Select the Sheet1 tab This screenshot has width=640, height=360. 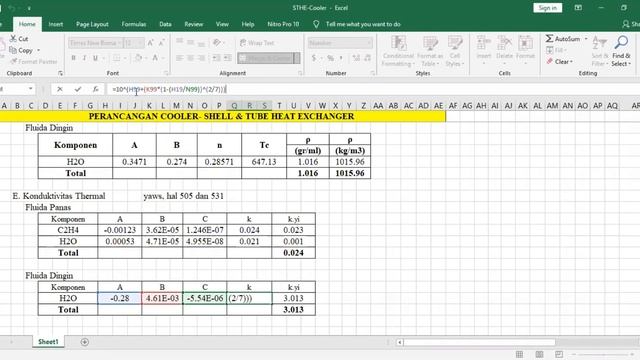coord(48,342)
